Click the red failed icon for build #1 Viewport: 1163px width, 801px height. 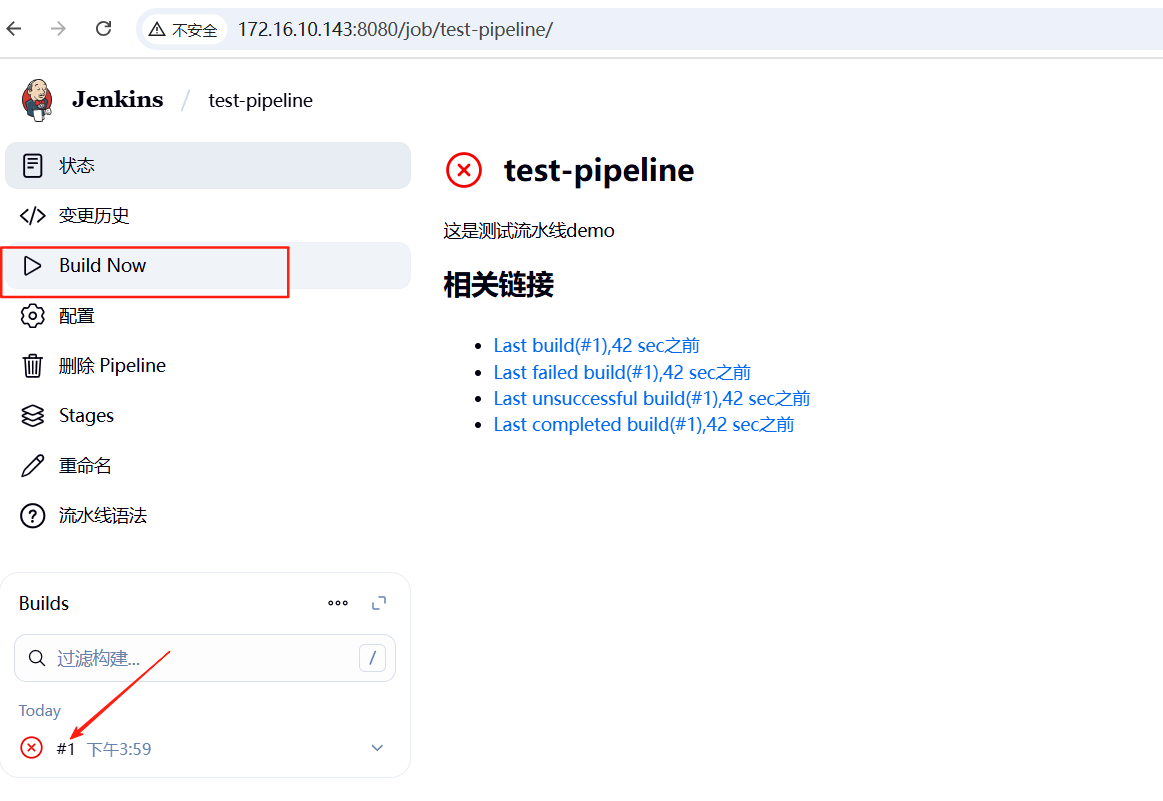tap(31, 748)
